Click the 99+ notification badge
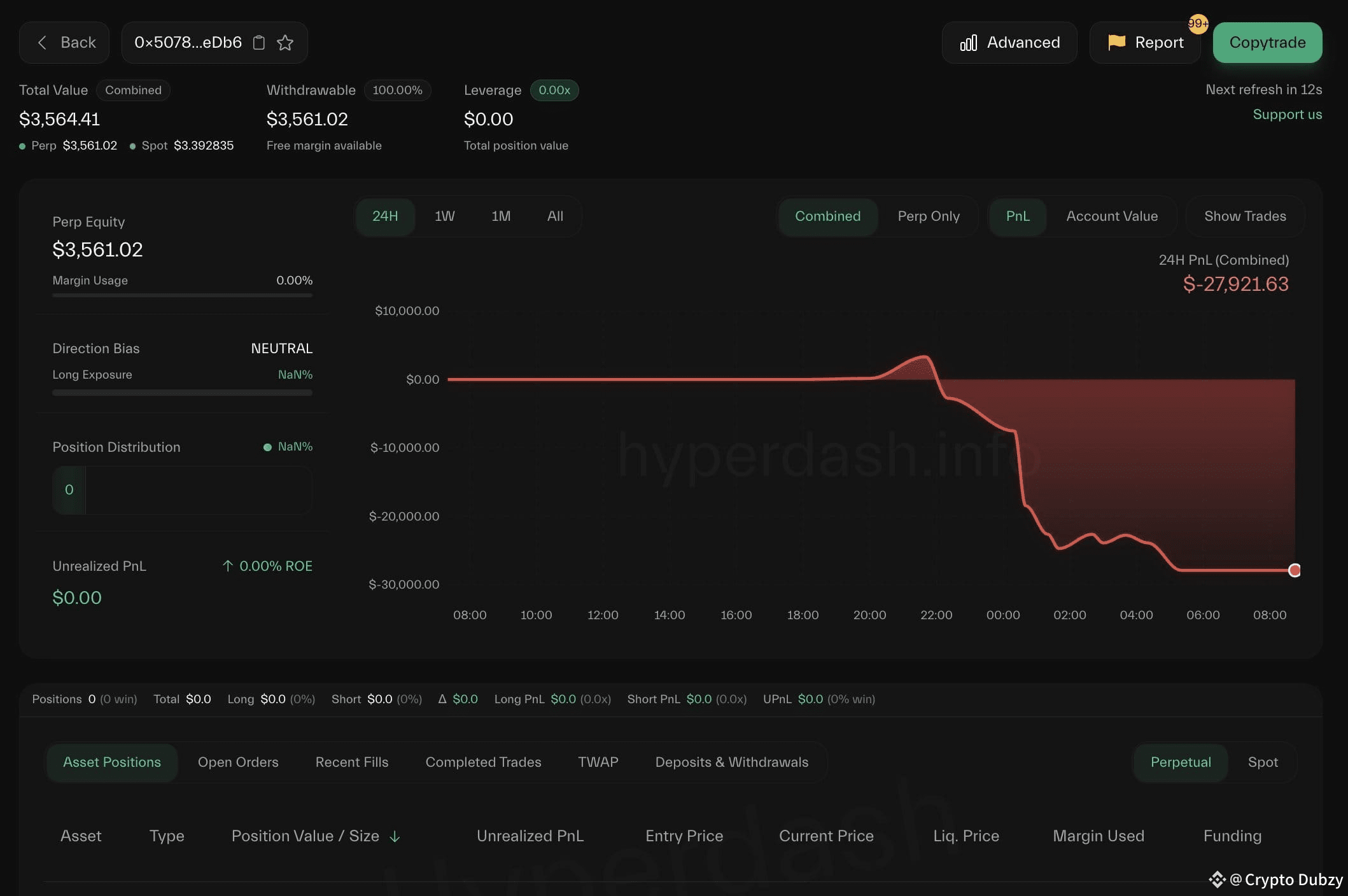 tap(1198, 24)
